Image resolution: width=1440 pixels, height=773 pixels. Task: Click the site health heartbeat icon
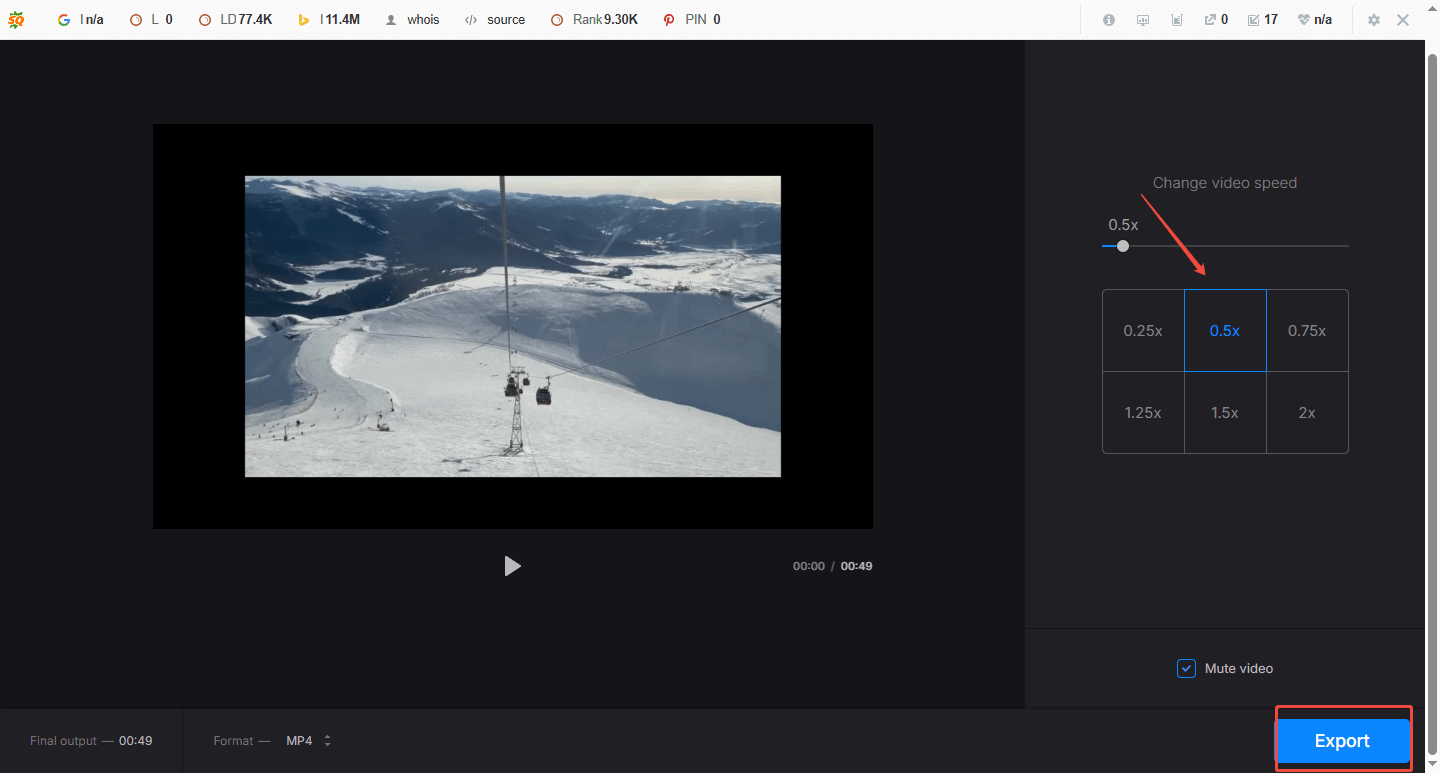(1314, 20)
